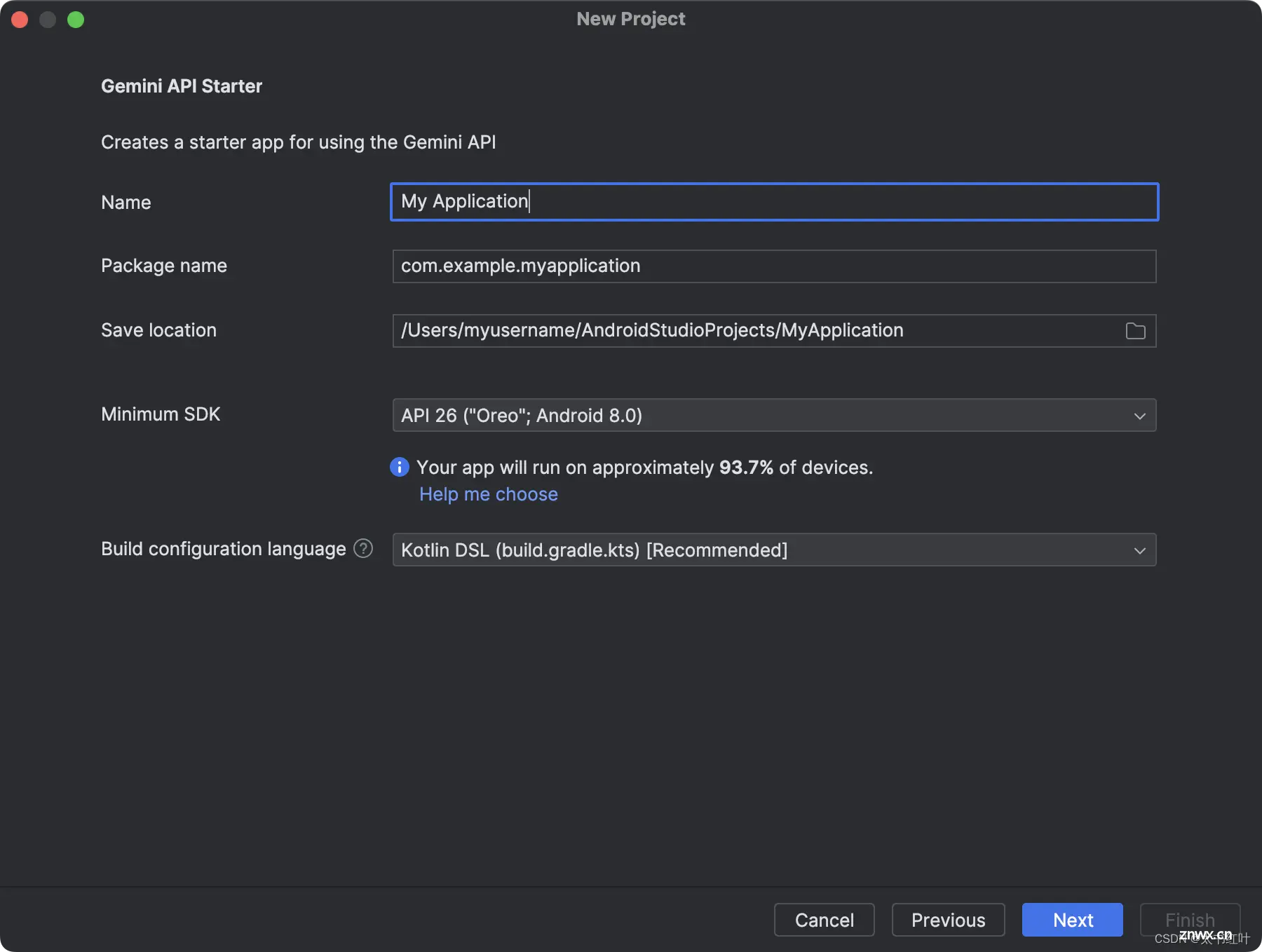Open the Build configuration language dropdown
Image resolution: width=1262 pixels, height=952 pixels.
coord(774,550)
